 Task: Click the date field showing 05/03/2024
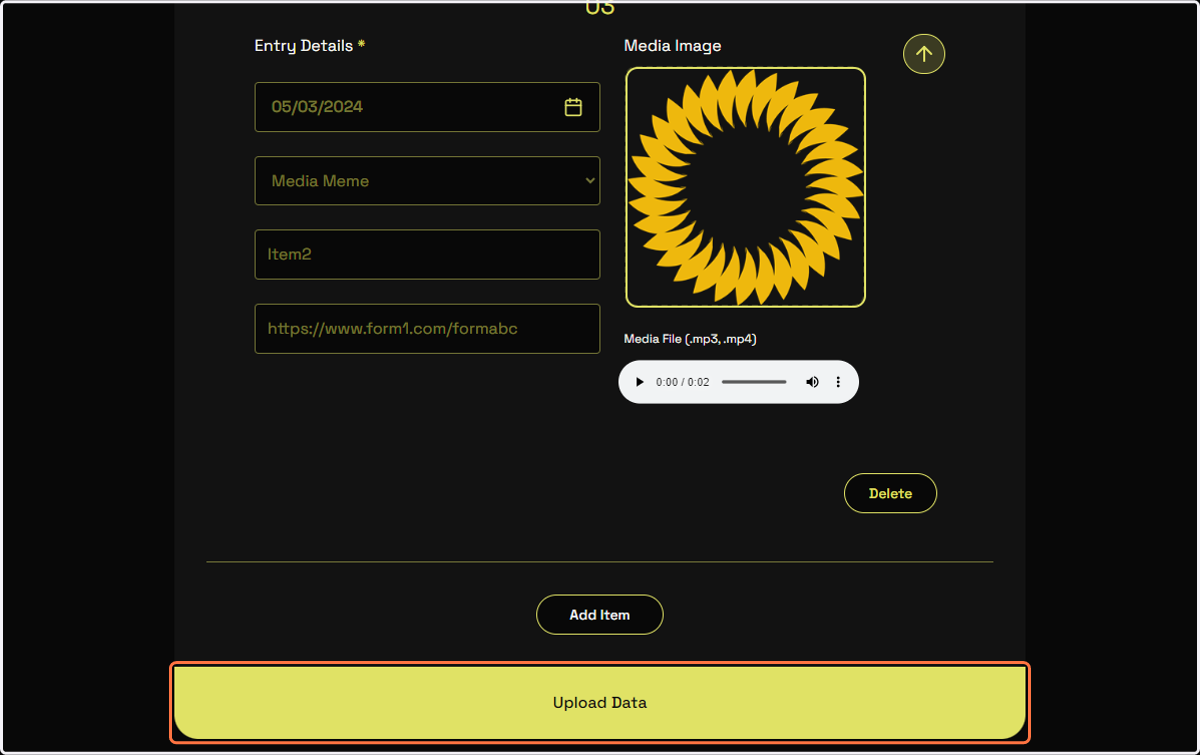click(x=427, y=107)
